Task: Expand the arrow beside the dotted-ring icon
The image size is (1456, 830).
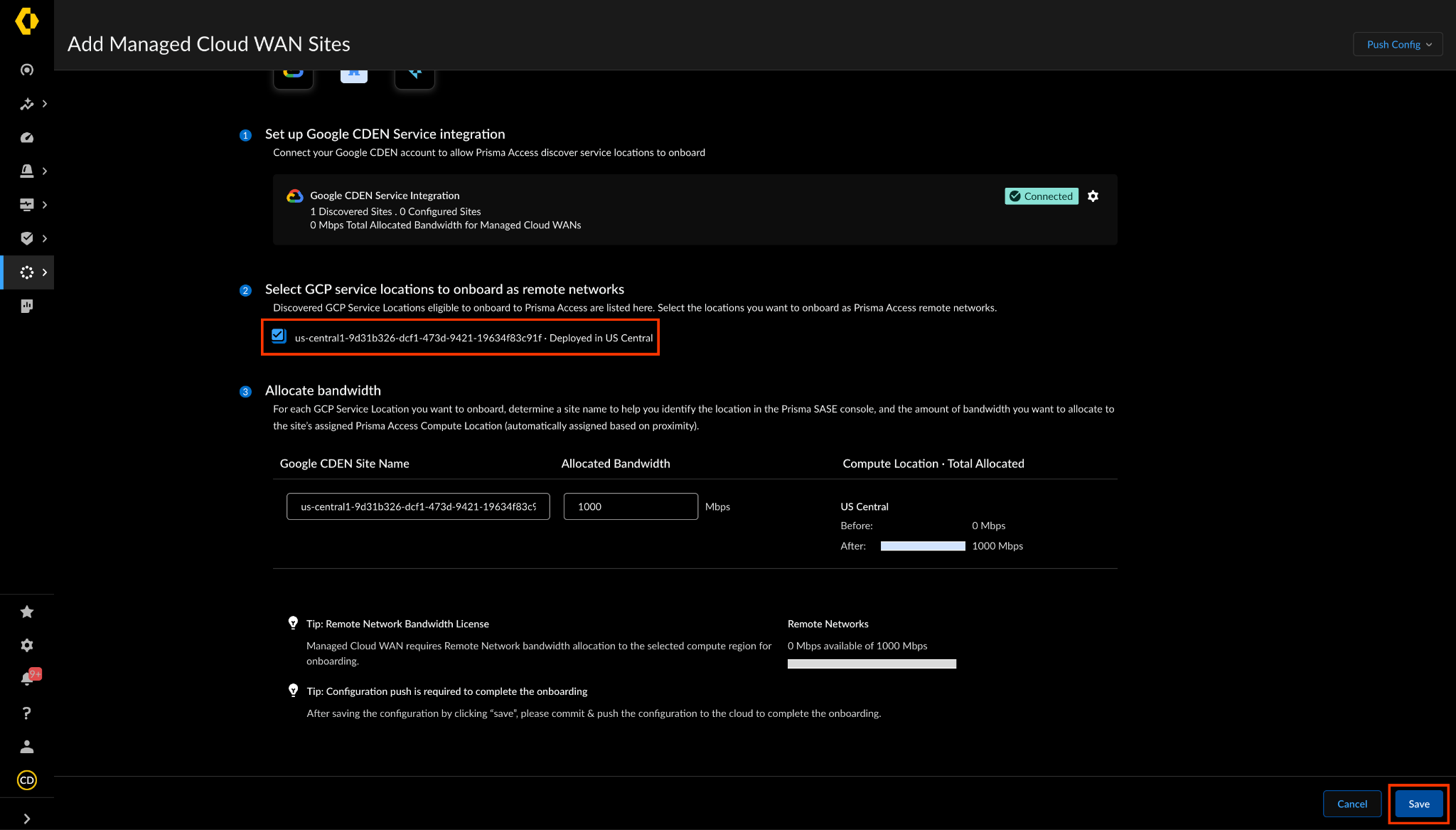Action: (x=45, y=272)
